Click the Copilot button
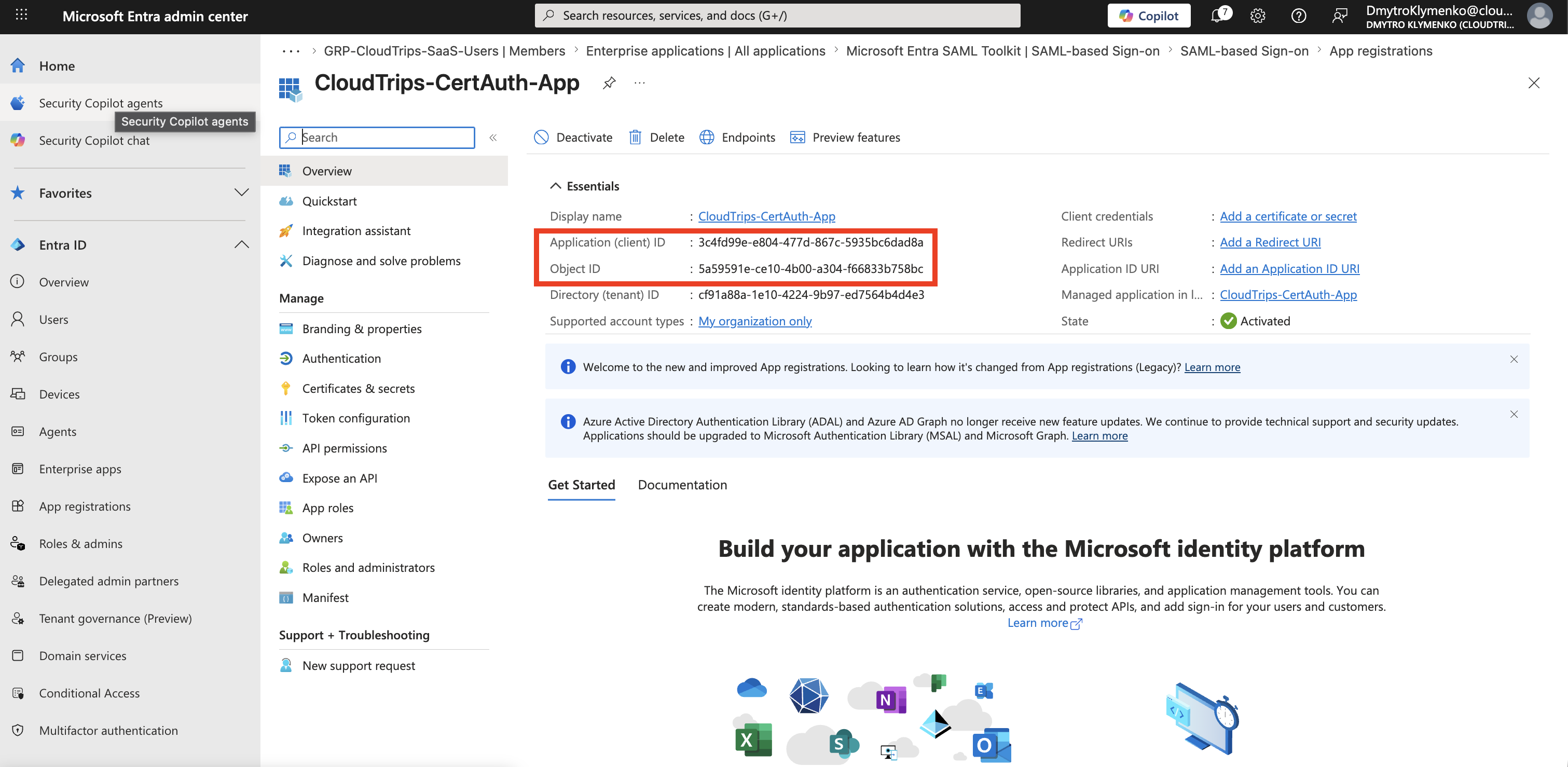 [x=1149, y=16]
